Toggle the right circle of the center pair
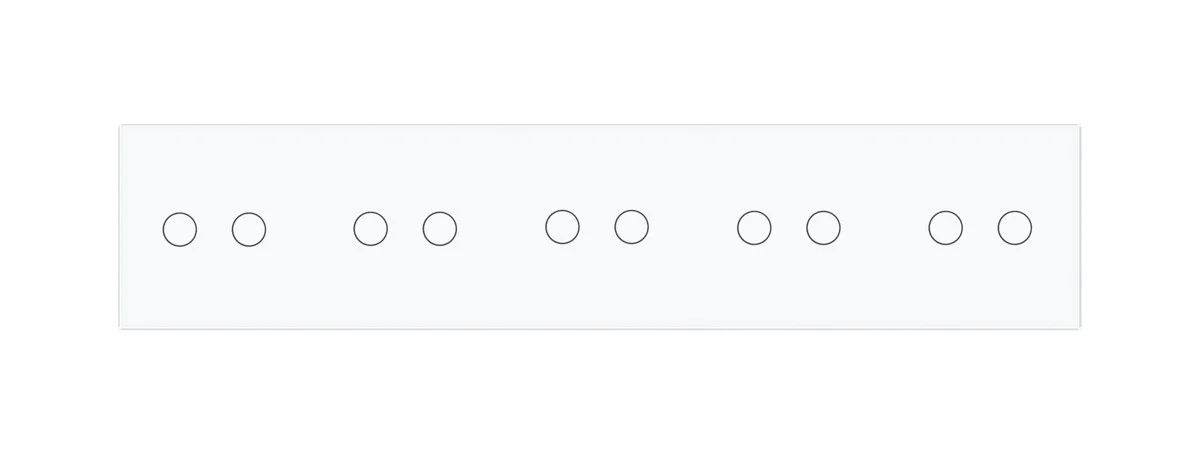The height and width of the screenshot is (454, 1200). pyautogui.click(x=631, y=226)
